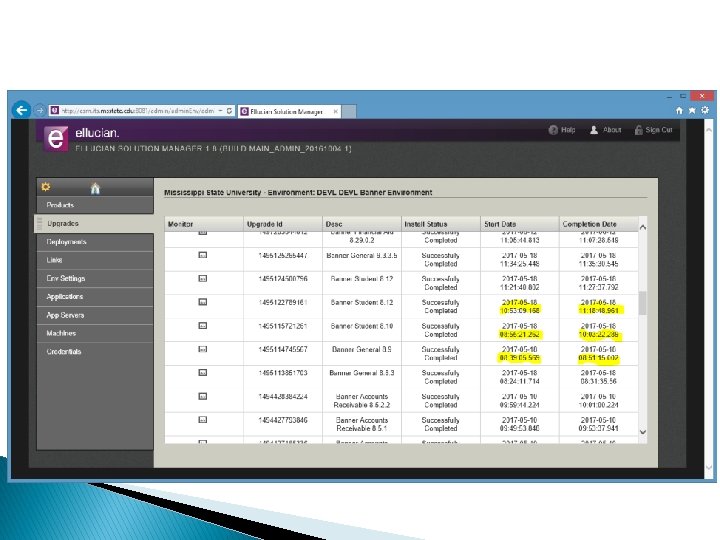
Task: Open the About link
Action: [605, 130]
